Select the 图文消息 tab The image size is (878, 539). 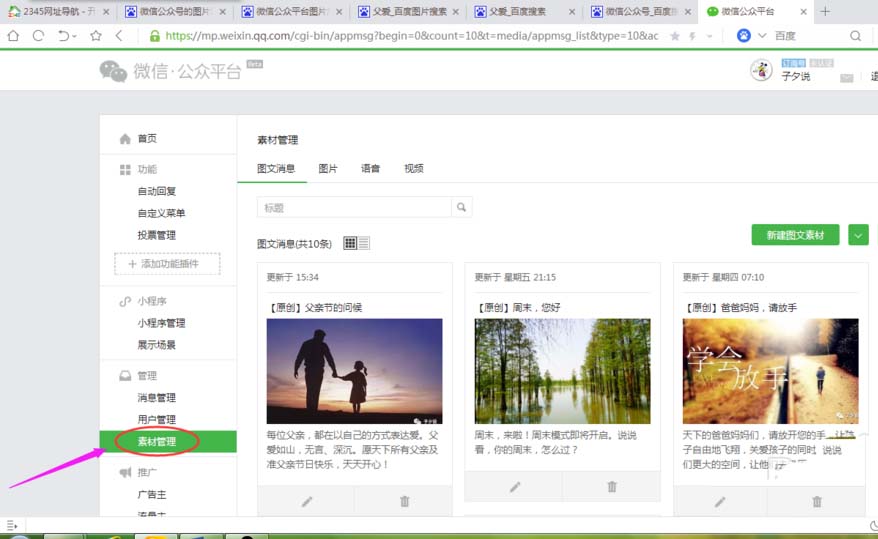point(275,168)
